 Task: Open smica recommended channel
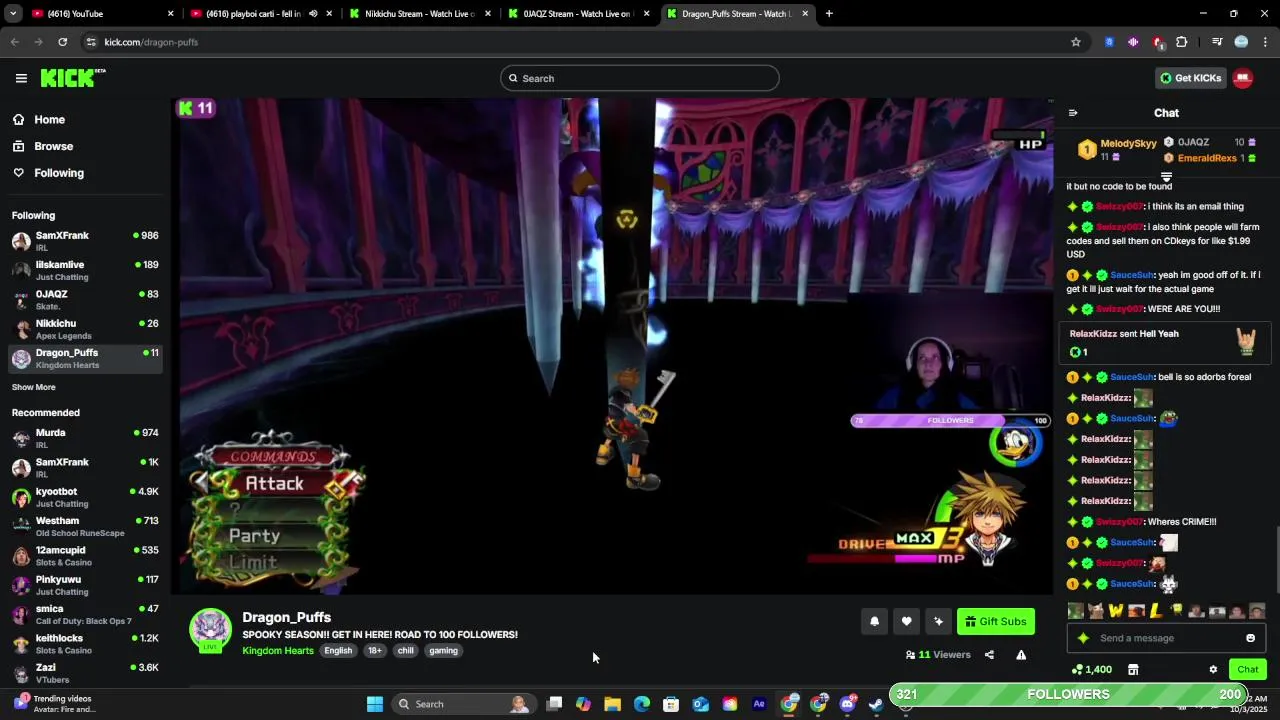click(85, 614)
